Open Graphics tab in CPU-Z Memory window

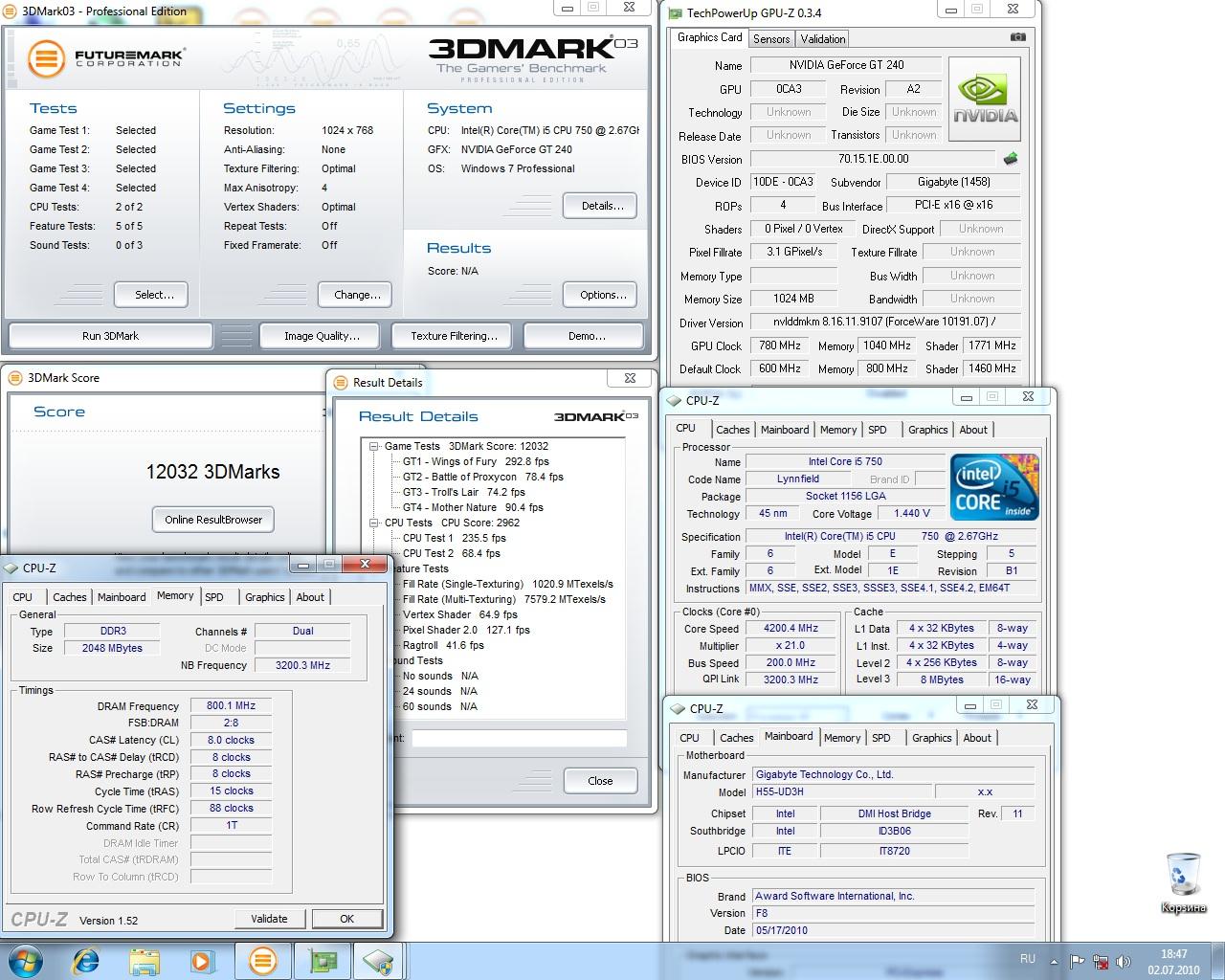click(x=265, y=597)
